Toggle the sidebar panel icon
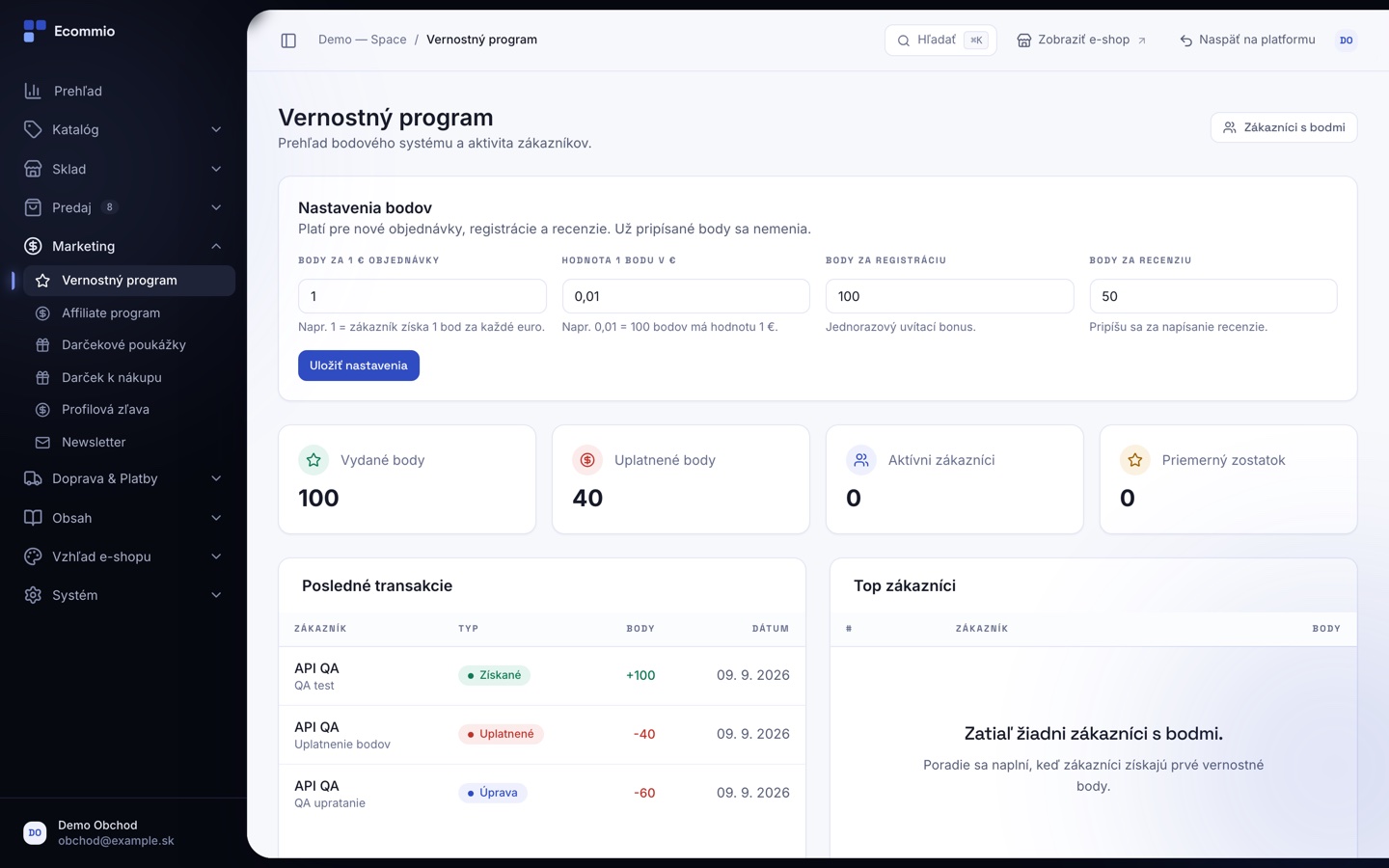Image resolution: width=1389 pixels, height=868 pixels. pyautogui.click(x=288, y=41)
